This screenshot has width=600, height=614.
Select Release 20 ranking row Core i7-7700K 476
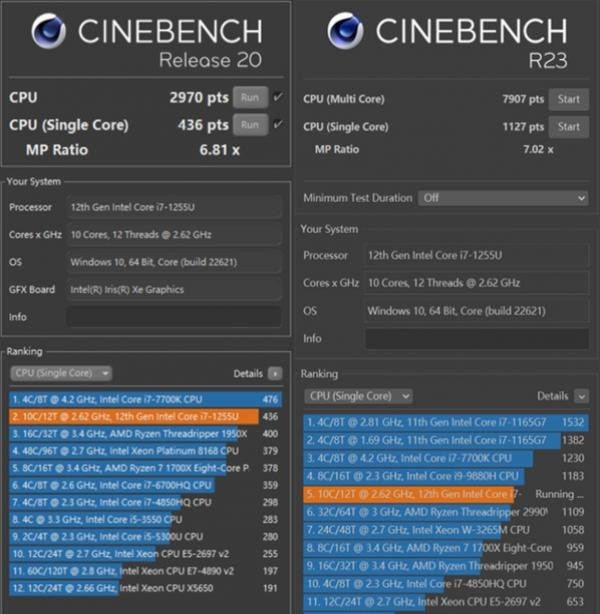pos(145,399)
